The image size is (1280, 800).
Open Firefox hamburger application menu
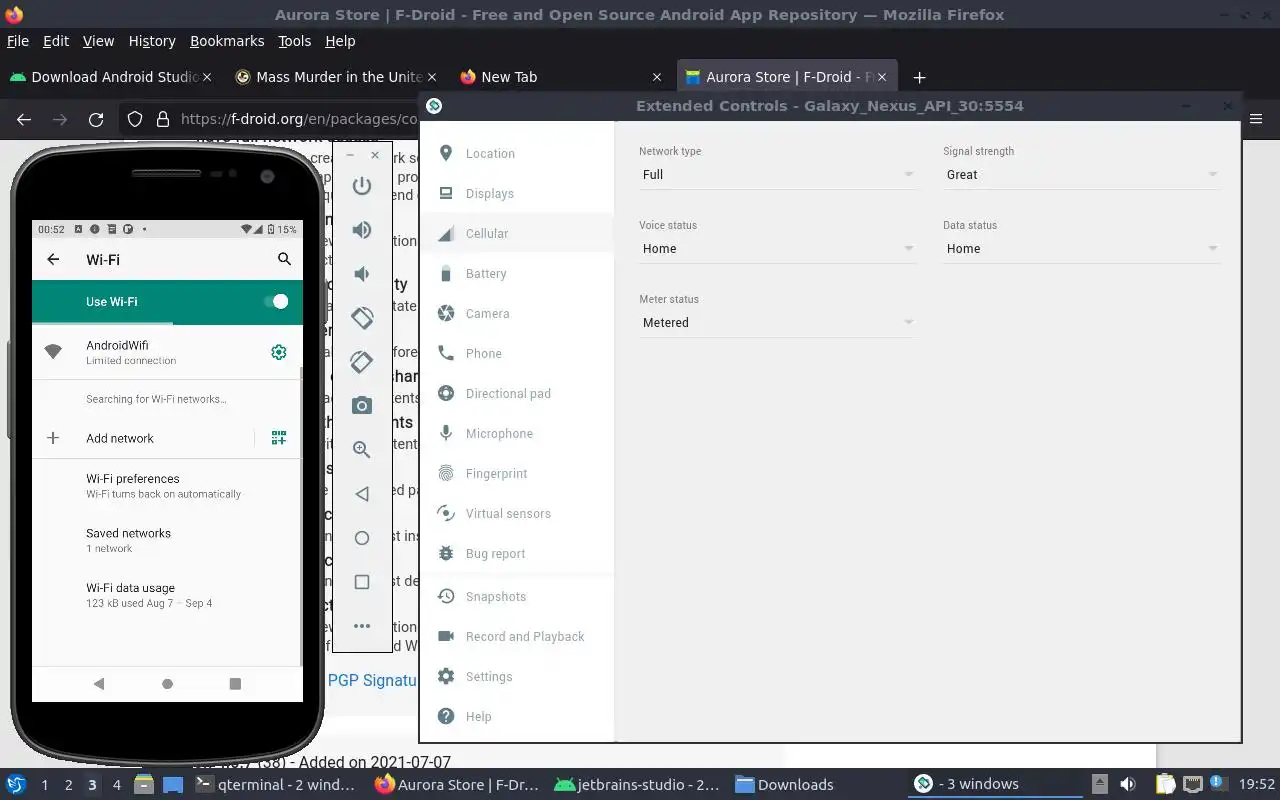1257,120
